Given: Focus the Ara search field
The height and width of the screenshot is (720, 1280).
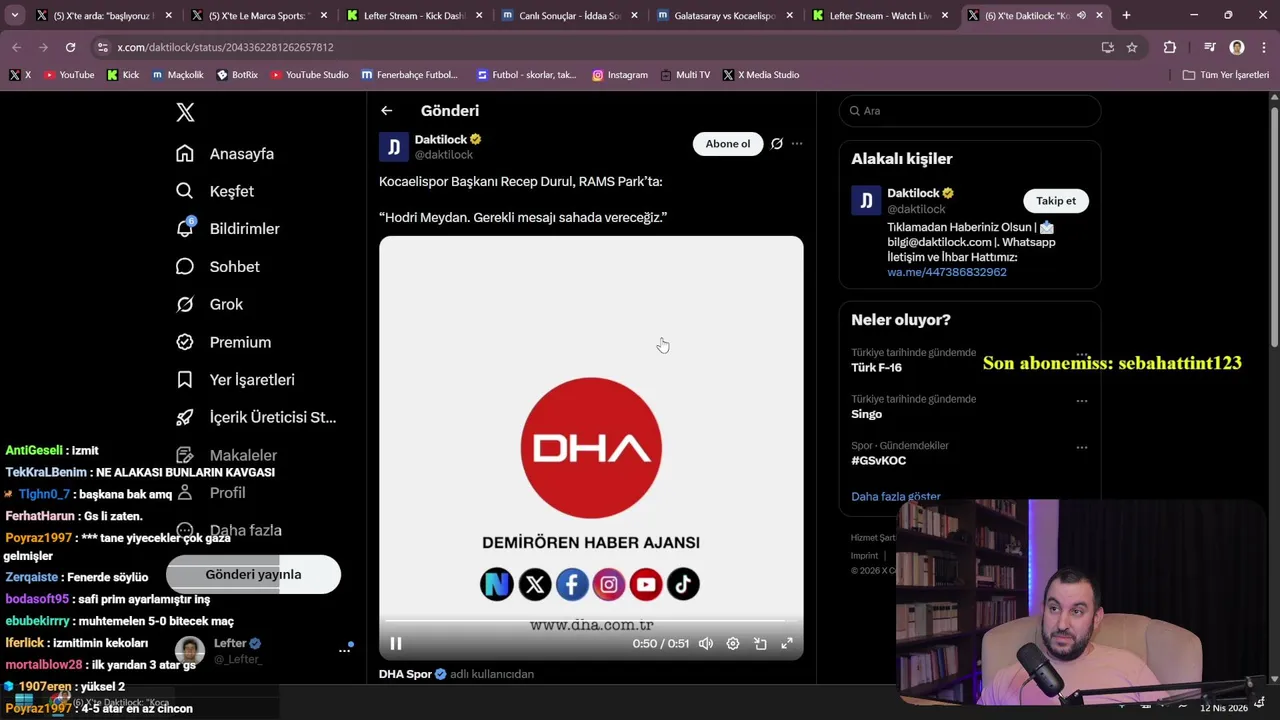Looking at the screenshot, I should pos(970,111).
